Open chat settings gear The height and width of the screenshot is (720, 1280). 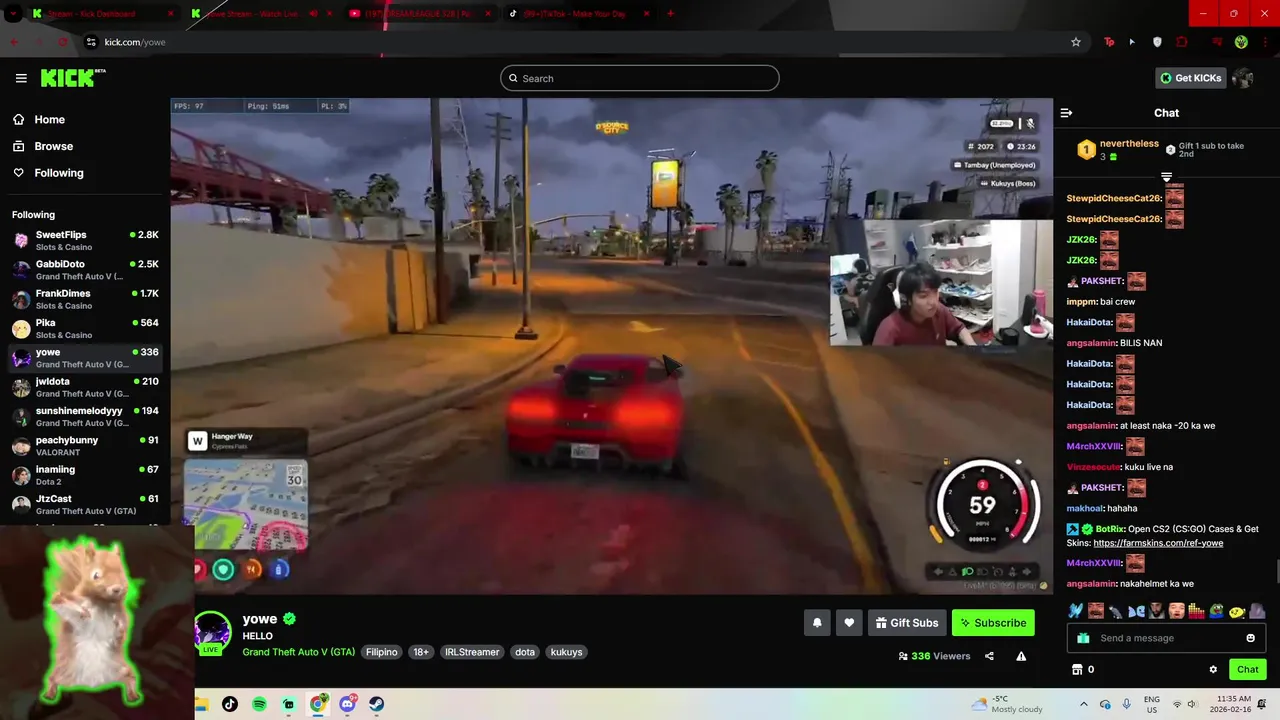click(1213, 670)
